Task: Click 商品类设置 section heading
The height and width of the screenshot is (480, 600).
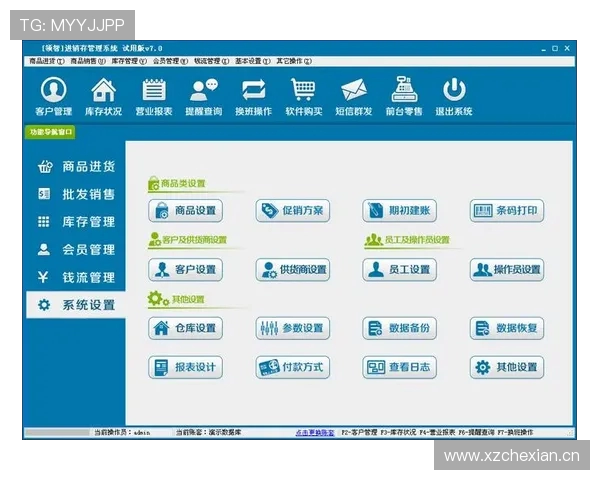Action: pyautogui.click(x=183, y=183)
